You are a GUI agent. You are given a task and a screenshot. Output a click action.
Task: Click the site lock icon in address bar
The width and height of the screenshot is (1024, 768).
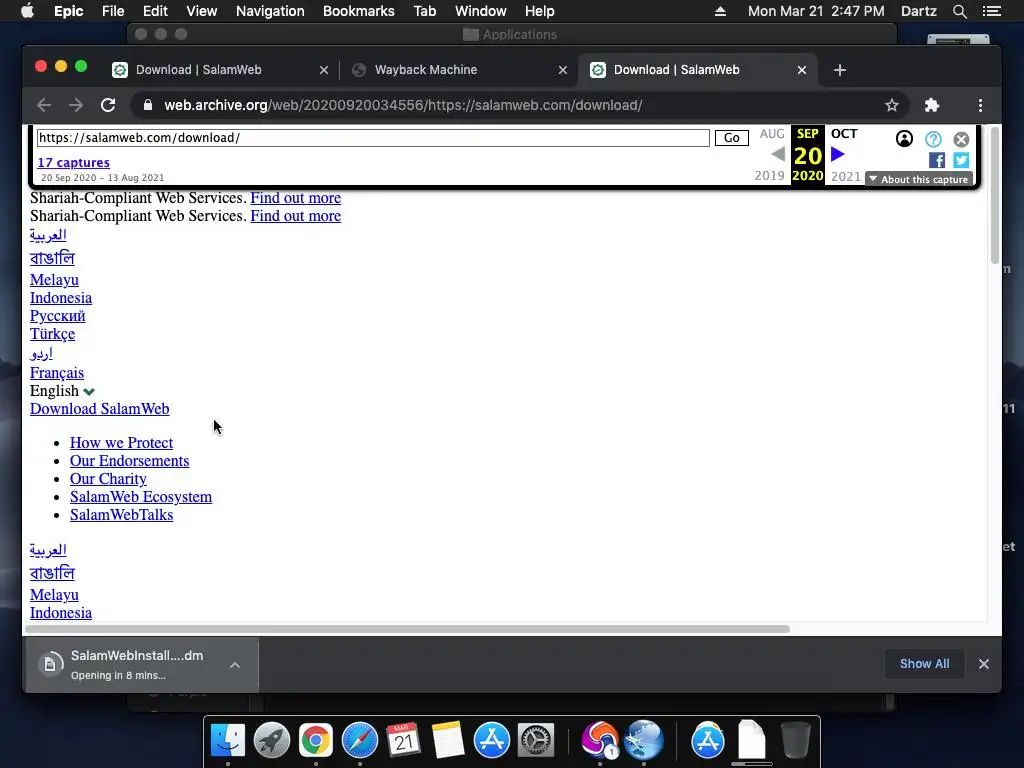click(x=148, y=105)
